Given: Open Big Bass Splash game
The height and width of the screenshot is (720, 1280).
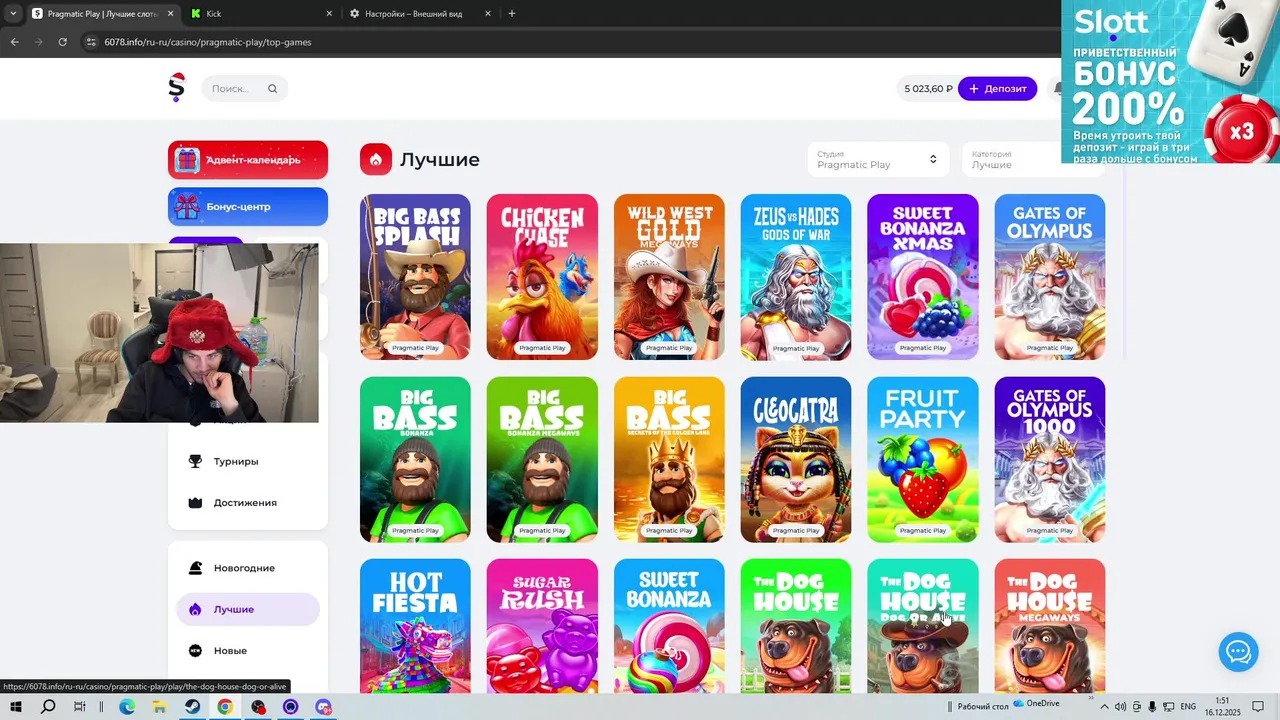Looking at the screenshot, I should pos(415,277).
